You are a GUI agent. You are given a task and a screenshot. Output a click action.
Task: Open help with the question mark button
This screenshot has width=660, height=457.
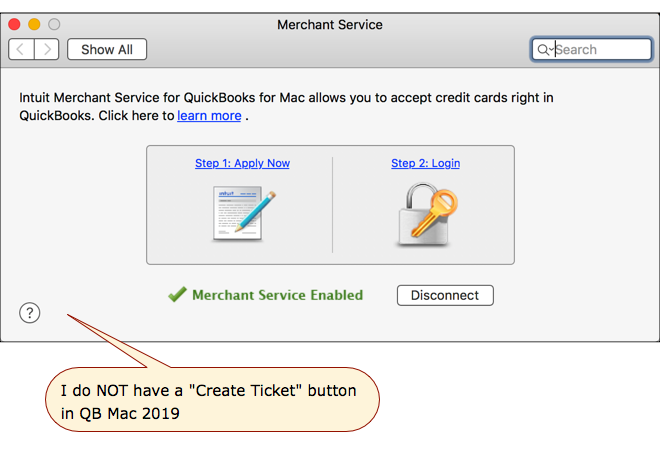pyautogui.click(x=29, y=313)
